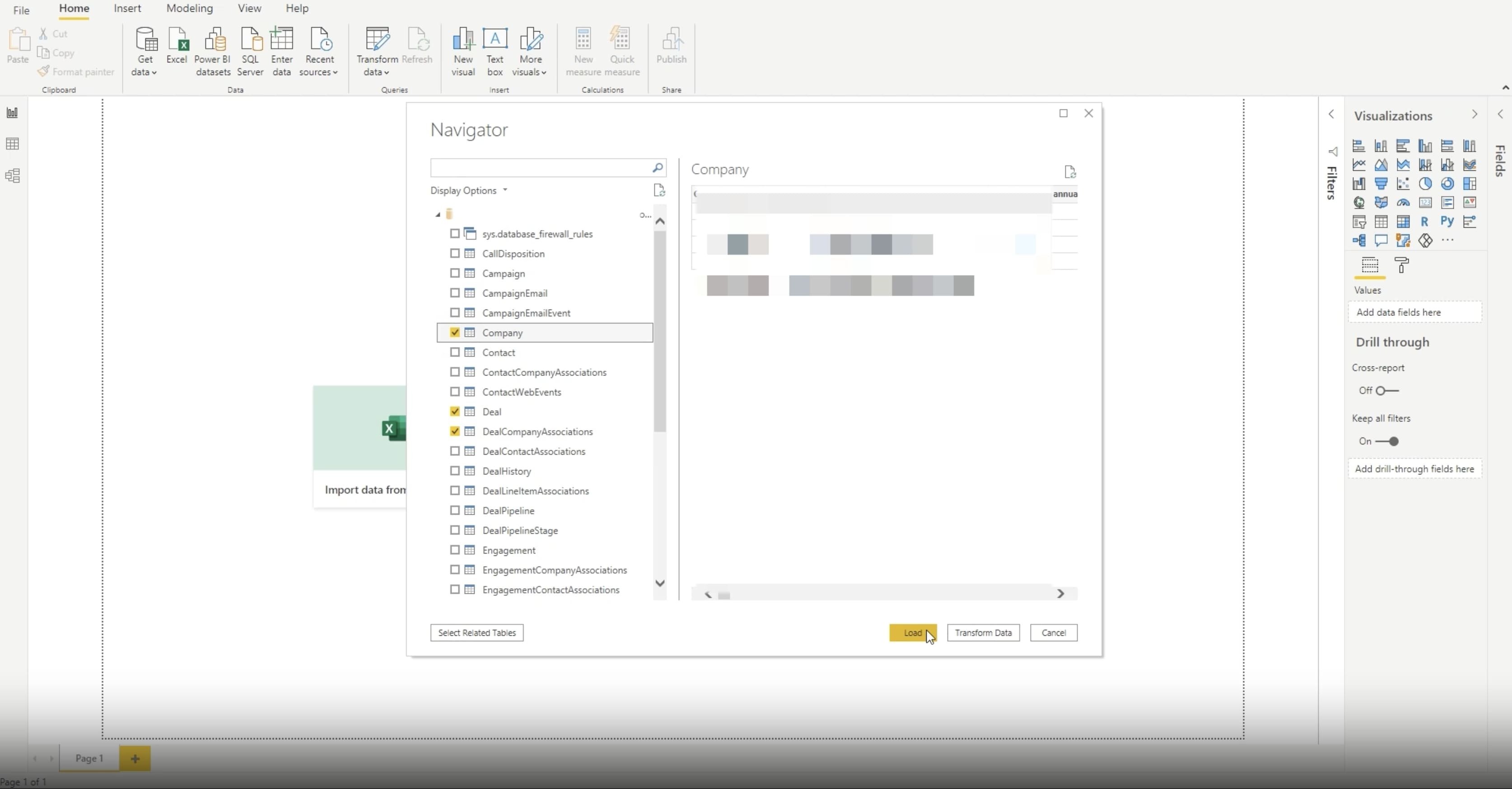Collapse the database tree node
This screenshot has width=1512, height=789.
click(x=437, y=215)
